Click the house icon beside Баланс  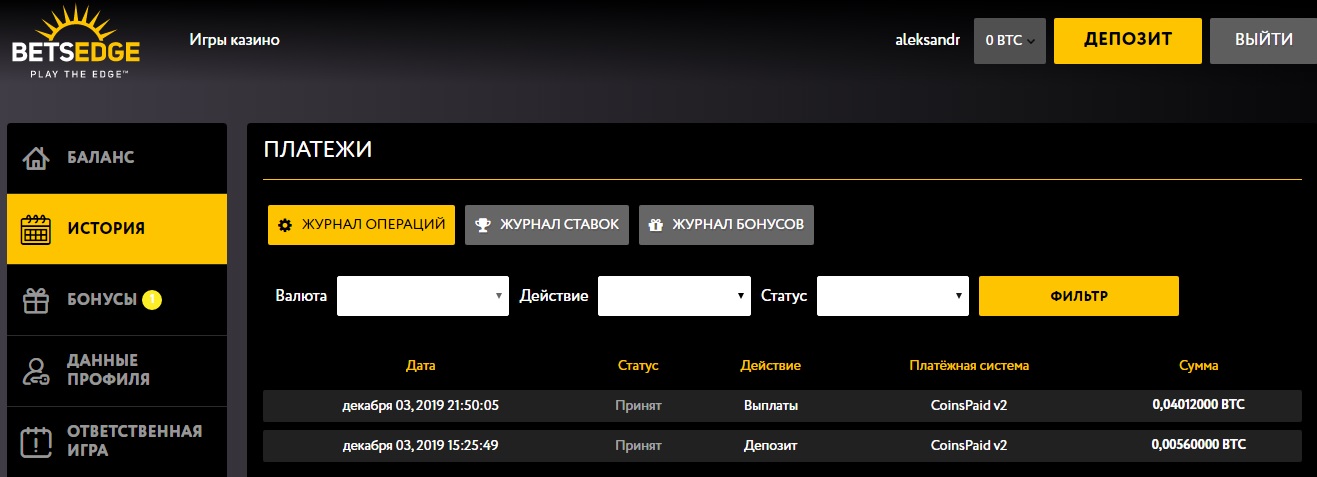pos(36,158)
